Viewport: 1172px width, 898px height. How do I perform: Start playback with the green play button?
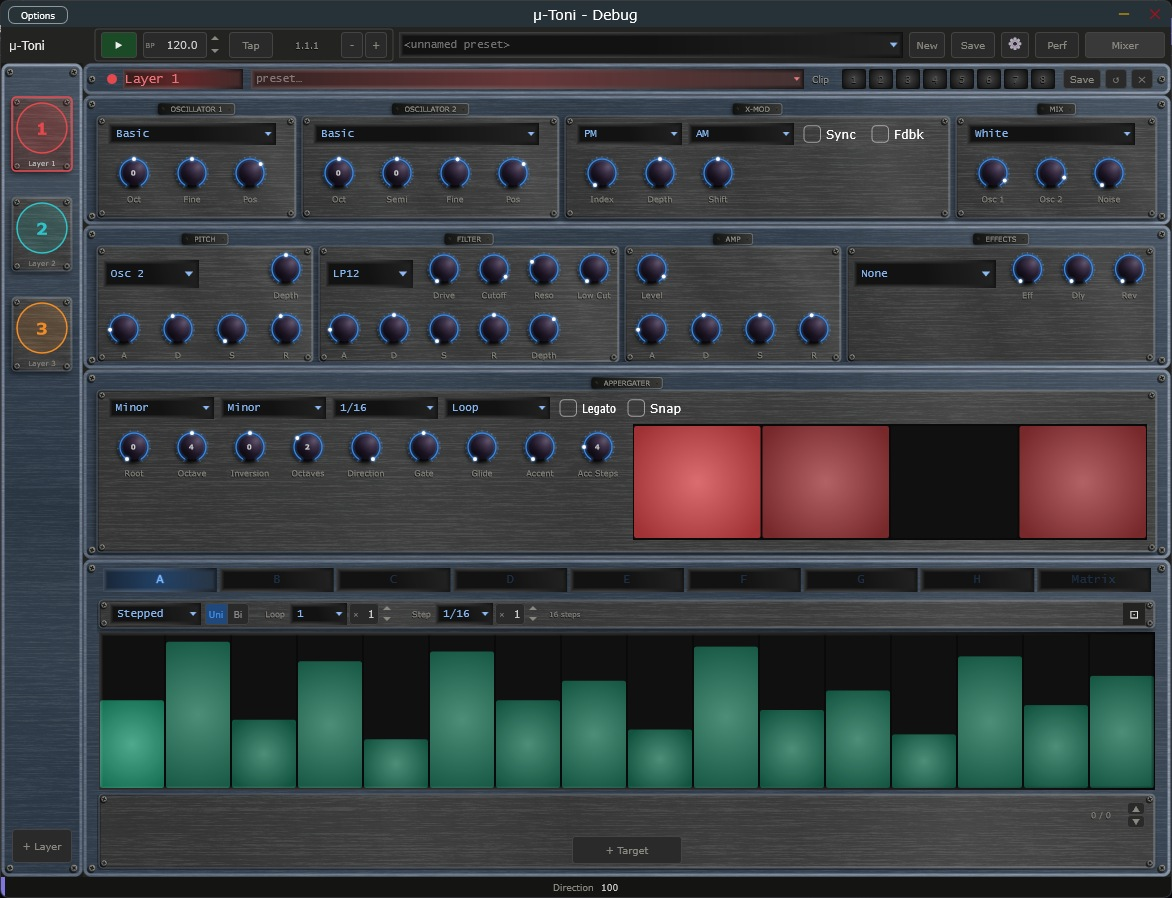tap(118, 45)
